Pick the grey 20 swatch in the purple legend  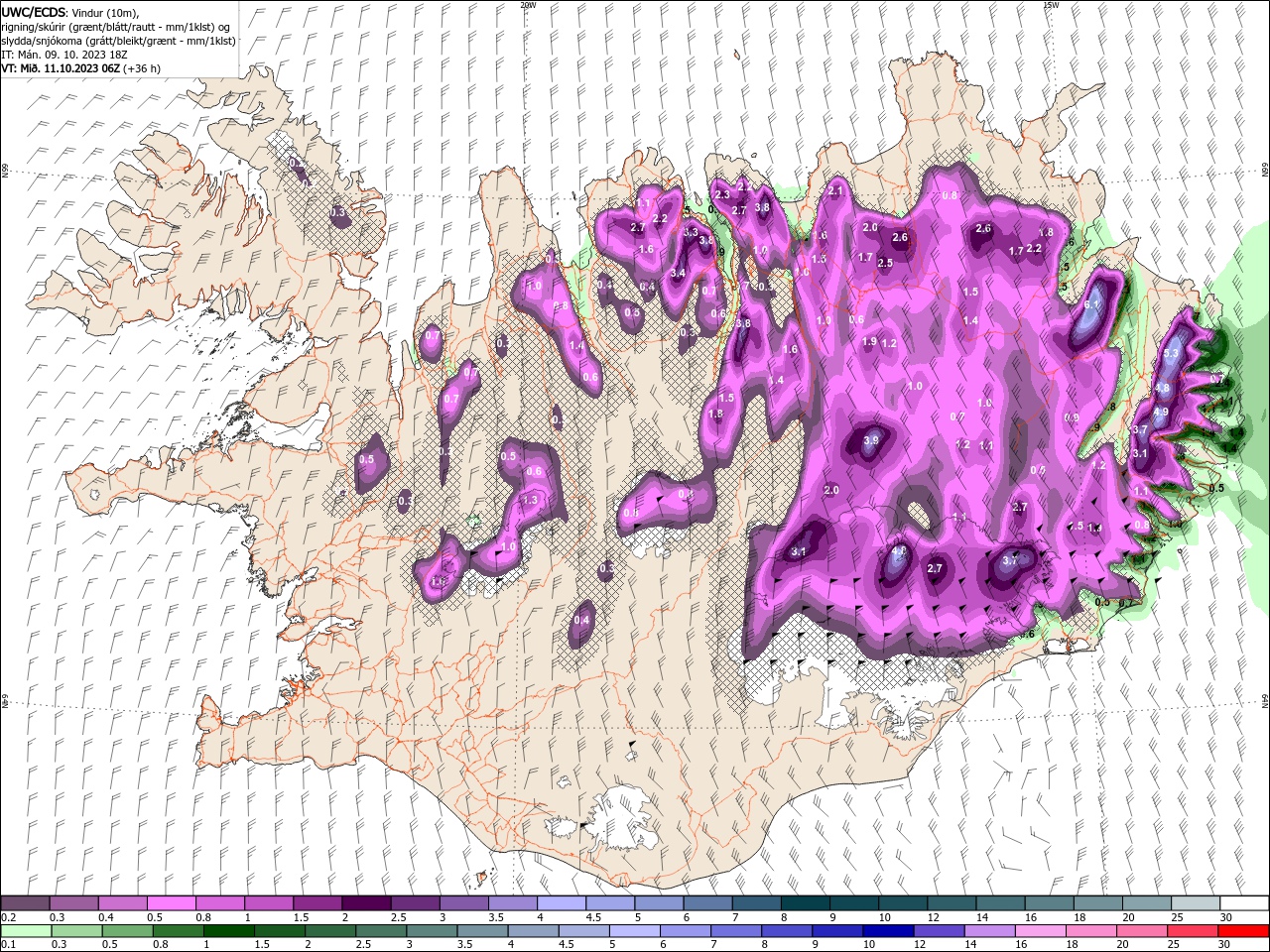tap(1146, 903)
